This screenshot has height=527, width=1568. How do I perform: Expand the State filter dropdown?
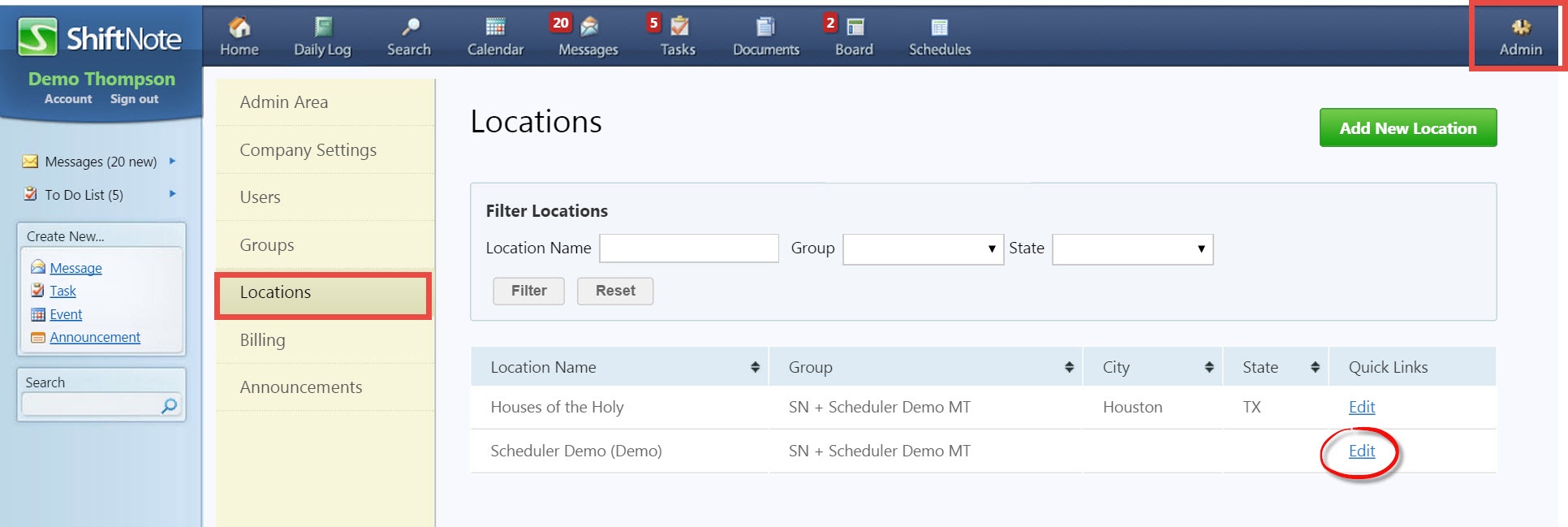[x=1132, y=249]
